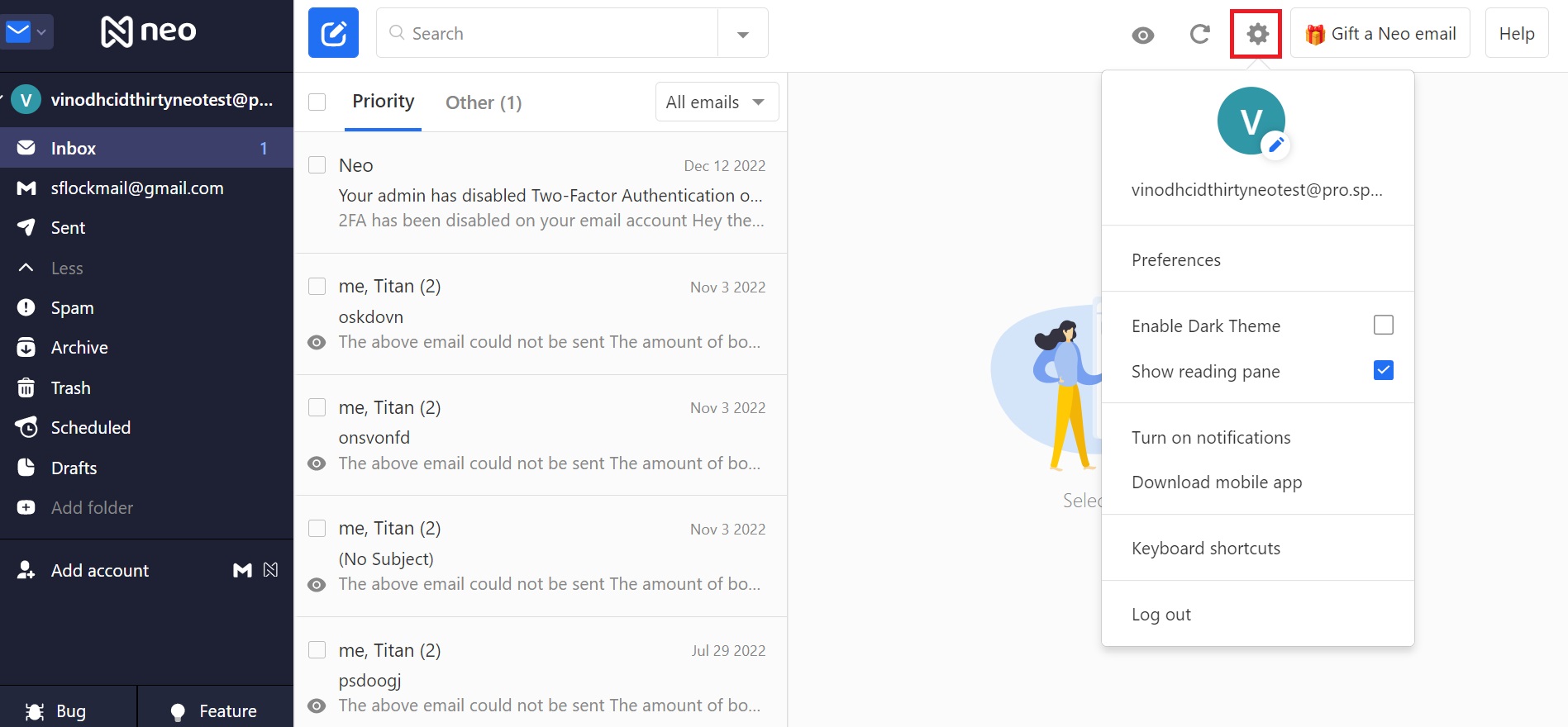
Task: Click the neo logo
Action: point(148,31)
